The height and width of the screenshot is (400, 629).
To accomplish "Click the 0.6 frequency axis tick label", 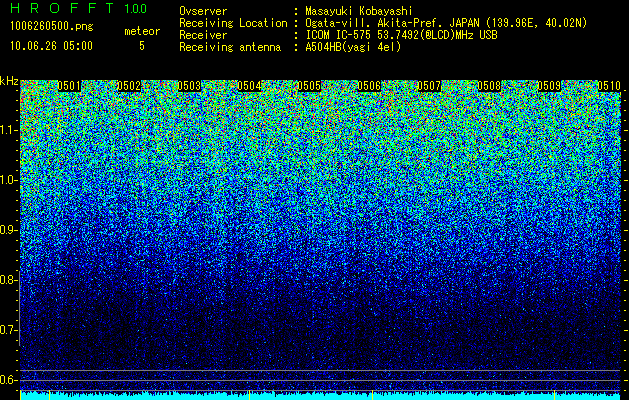I will point(9,380).
